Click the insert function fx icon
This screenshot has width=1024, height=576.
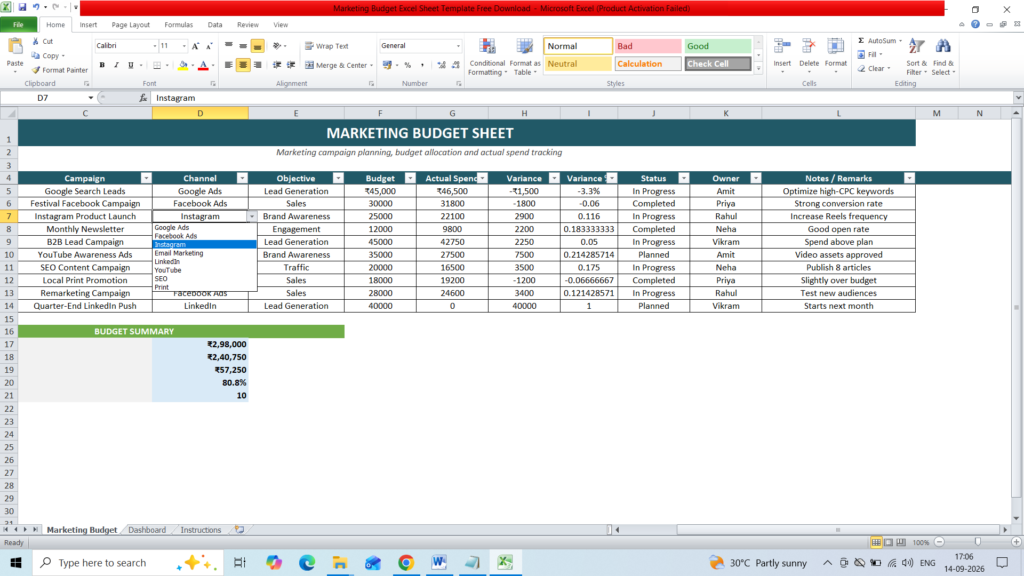tap(143, 98)
